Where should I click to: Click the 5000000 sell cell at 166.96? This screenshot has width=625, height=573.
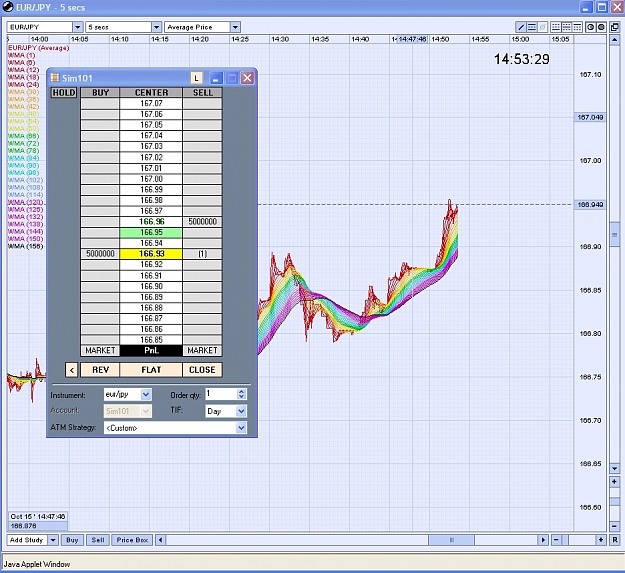(x=202, y=222)
